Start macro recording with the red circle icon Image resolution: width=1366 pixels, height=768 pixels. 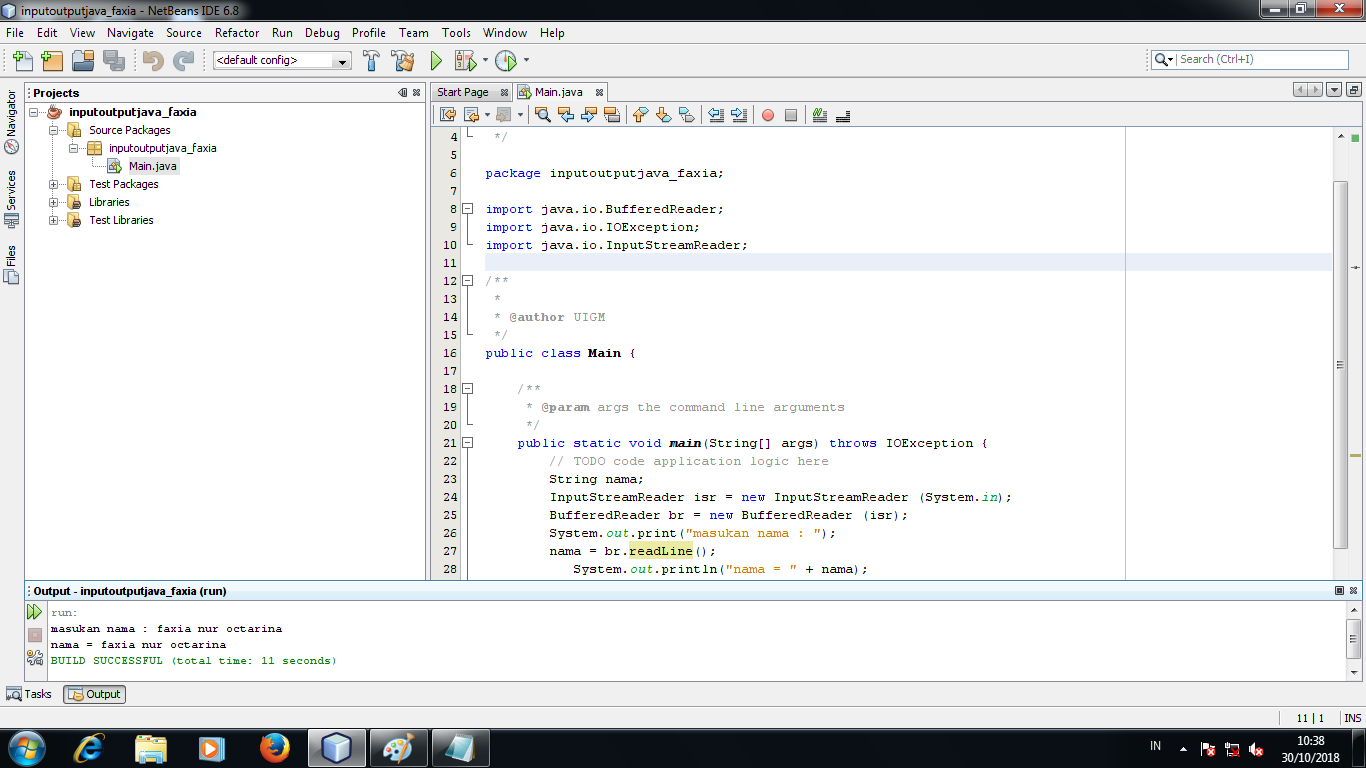(x=767, y=114)
